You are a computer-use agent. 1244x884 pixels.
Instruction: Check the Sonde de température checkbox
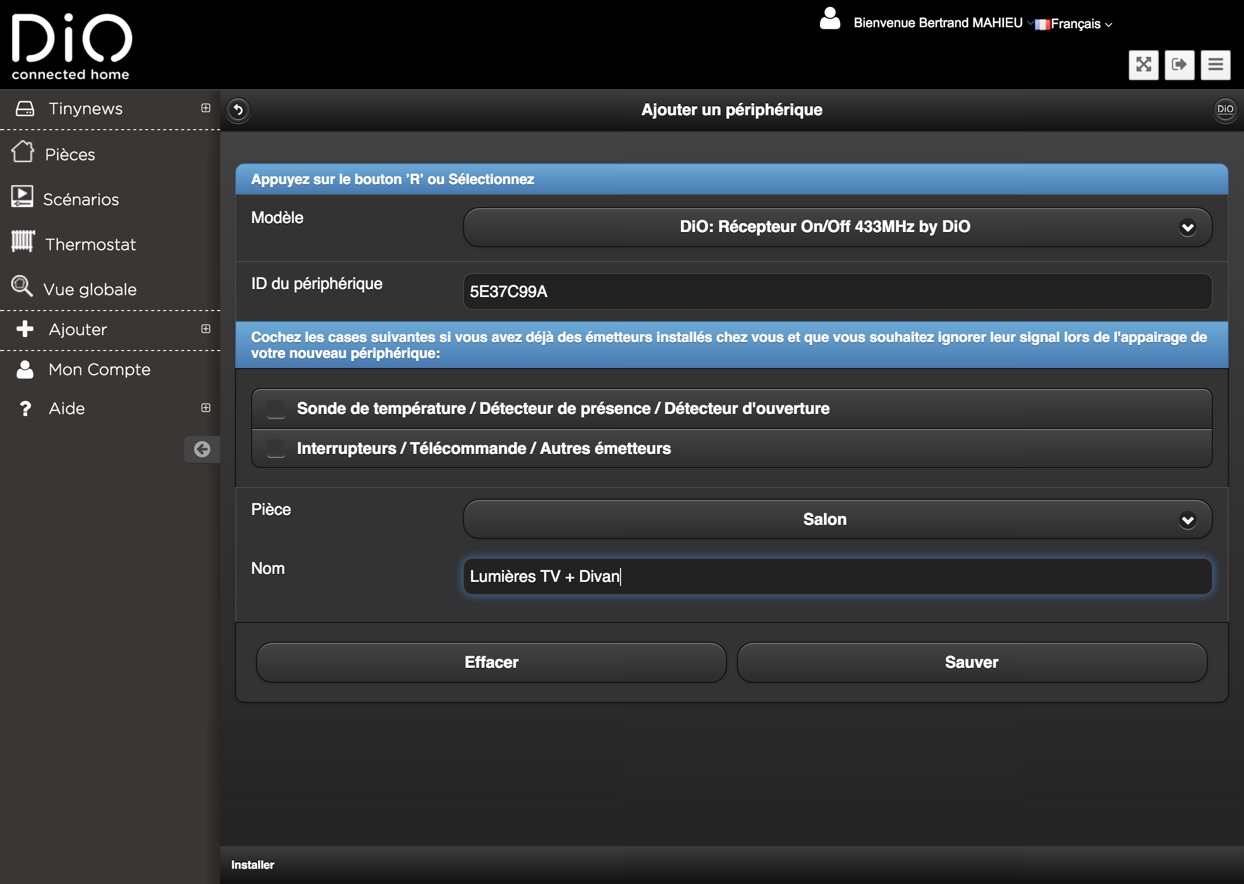tap(276, 409)
